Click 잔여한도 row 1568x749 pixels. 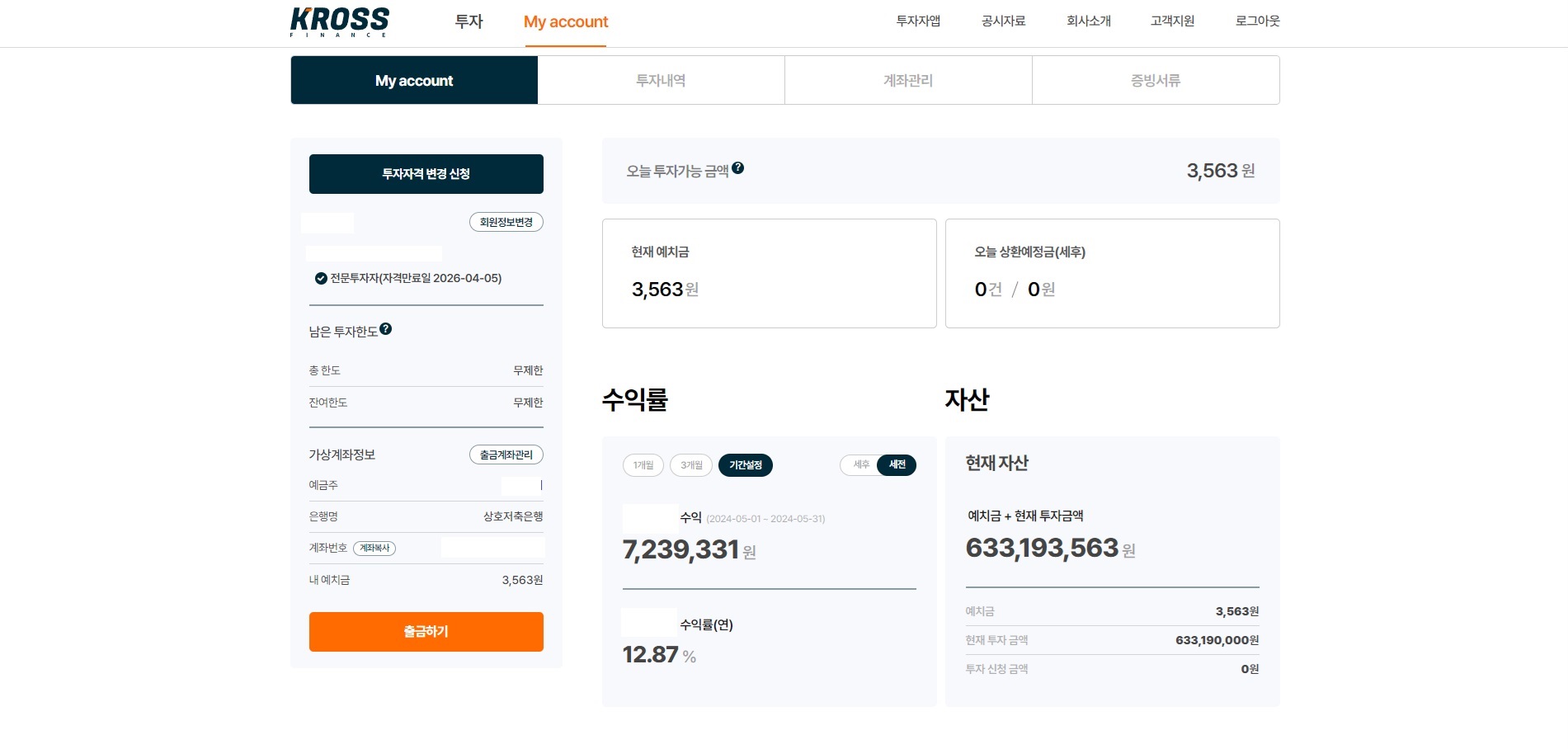click(426, 403)
